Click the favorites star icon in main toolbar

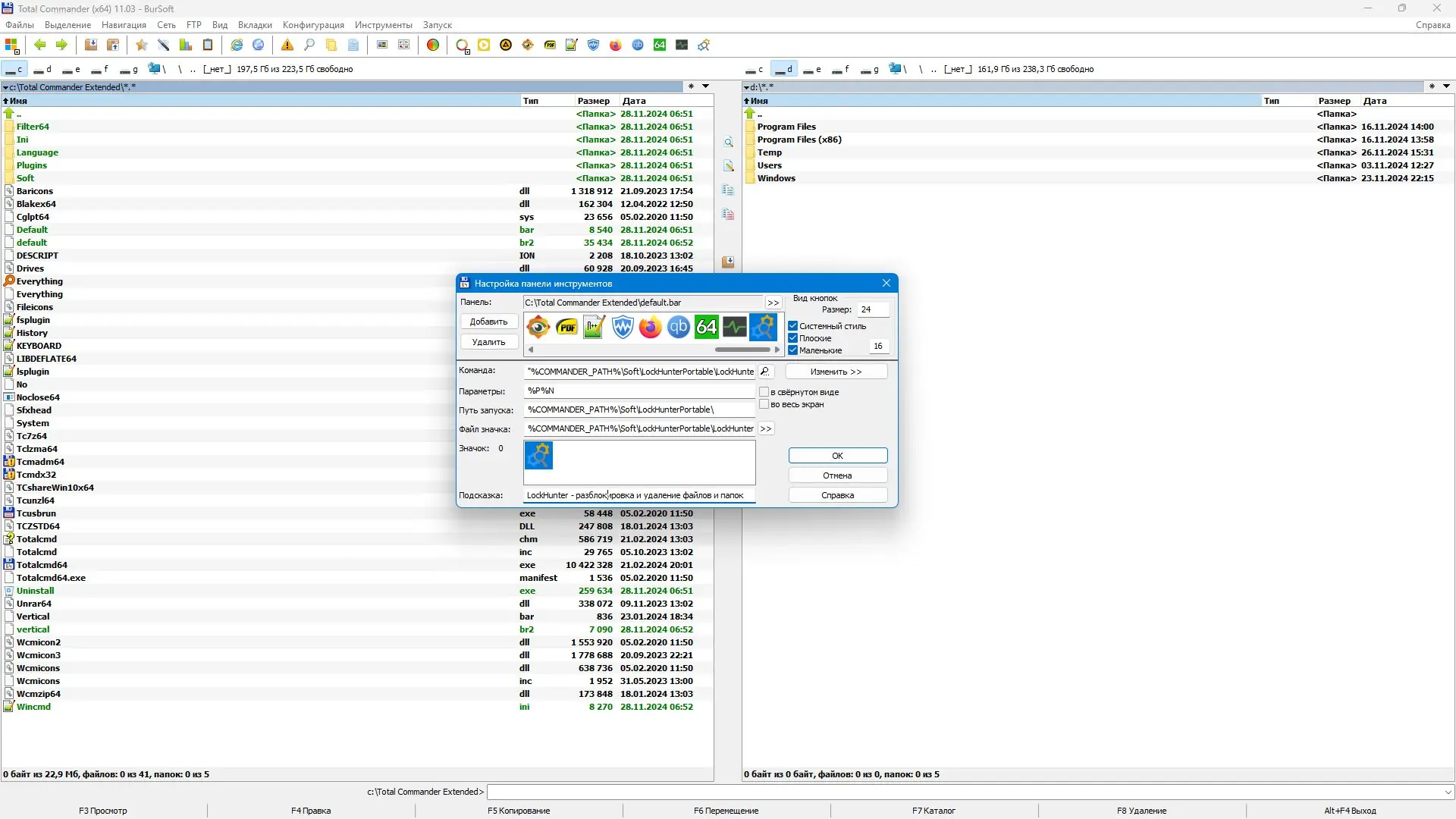click(142, 45)
